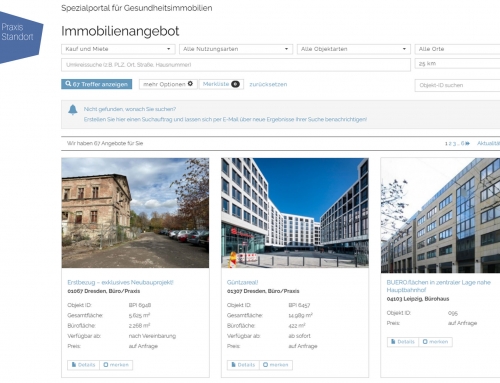Viewport: 500px width, 383px height.
Task: Click the Merkliste counter badge
Action: [235, 84]
